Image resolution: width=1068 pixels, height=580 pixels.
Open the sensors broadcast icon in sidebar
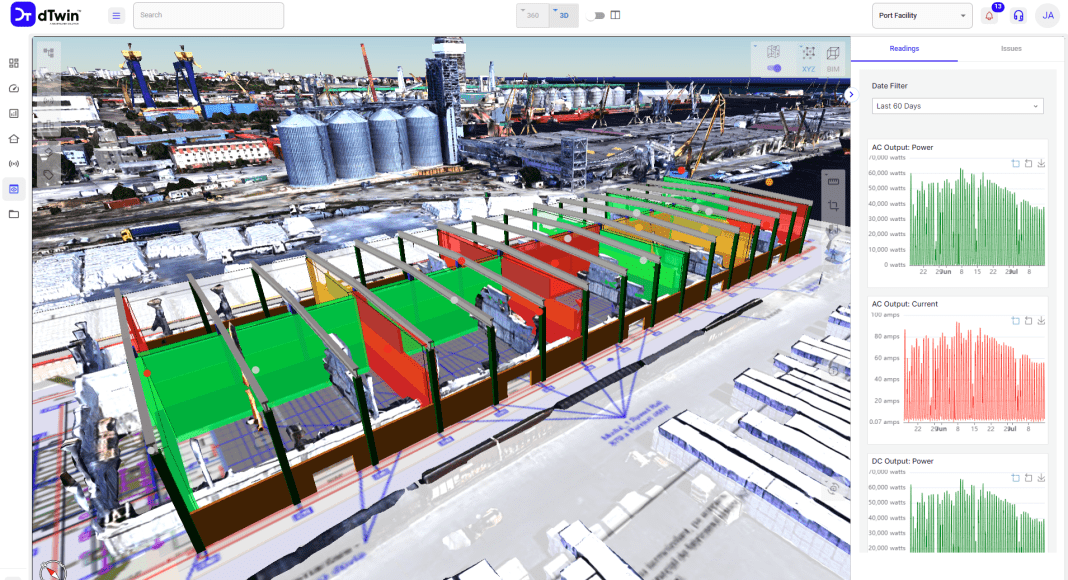14,164
